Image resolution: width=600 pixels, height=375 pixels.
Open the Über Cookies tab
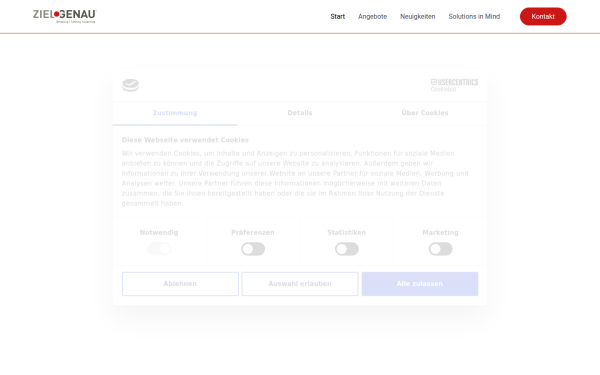pos(425,113)
